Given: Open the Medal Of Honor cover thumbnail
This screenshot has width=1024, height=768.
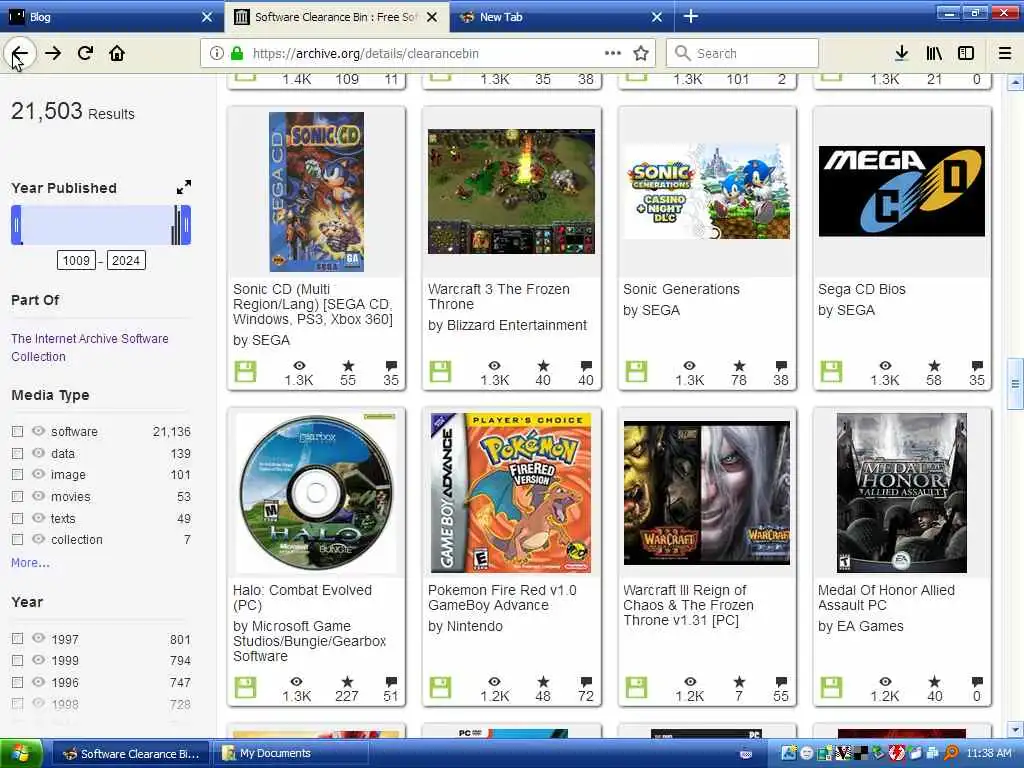Looking at the screenshot, I should tap(901, 492).
